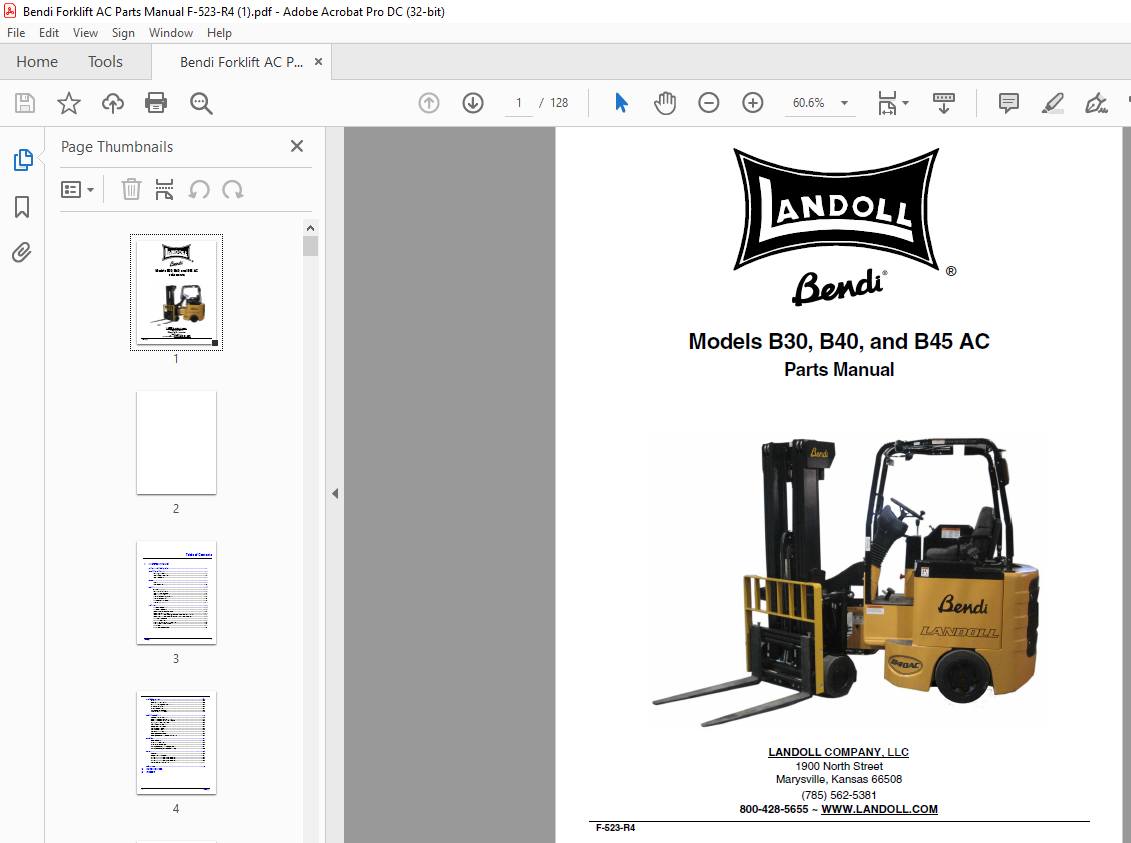Click the WWW.LANDOLL.COM link
This screenshot has height=843, width=1131.
pos(879,809)
